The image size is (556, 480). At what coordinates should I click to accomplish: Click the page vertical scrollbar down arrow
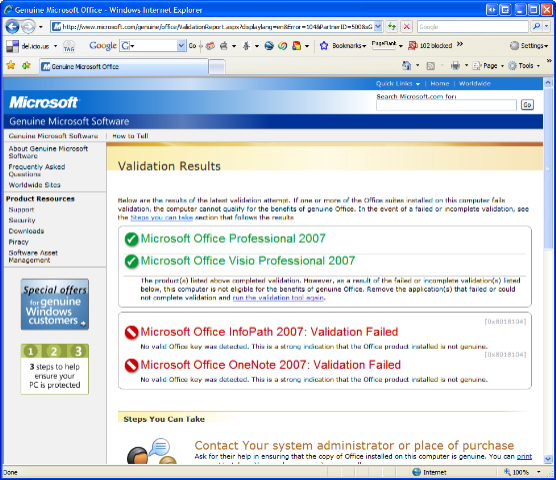click(548, 459)
